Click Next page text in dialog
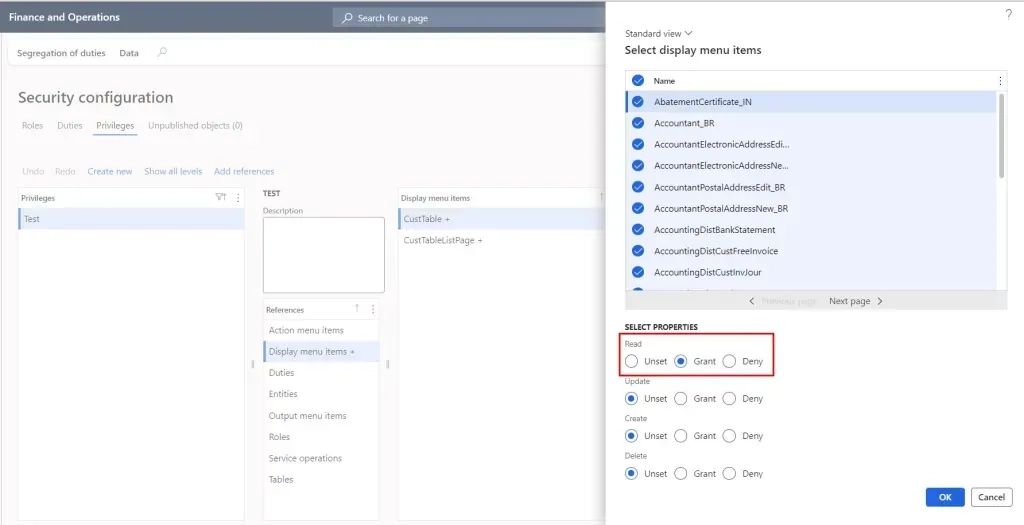The width and height of the screenshot is (1024, 525). (850, 301)
